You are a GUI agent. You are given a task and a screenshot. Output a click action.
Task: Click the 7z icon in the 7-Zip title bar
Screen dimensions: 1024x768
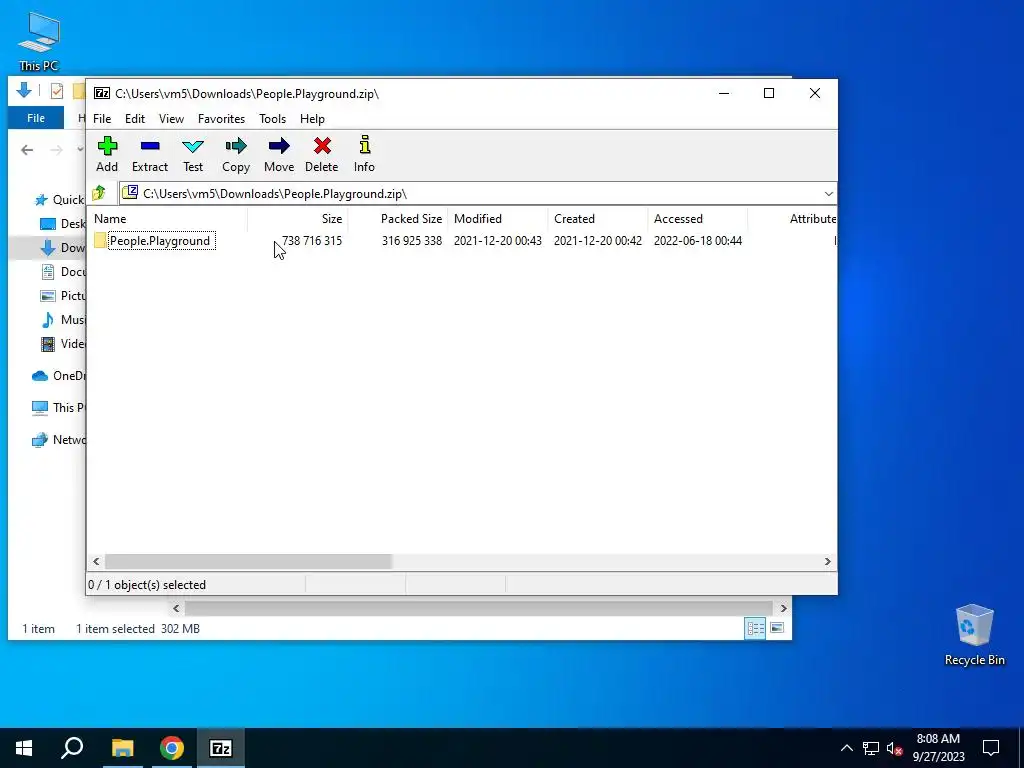tap(102, 93)
